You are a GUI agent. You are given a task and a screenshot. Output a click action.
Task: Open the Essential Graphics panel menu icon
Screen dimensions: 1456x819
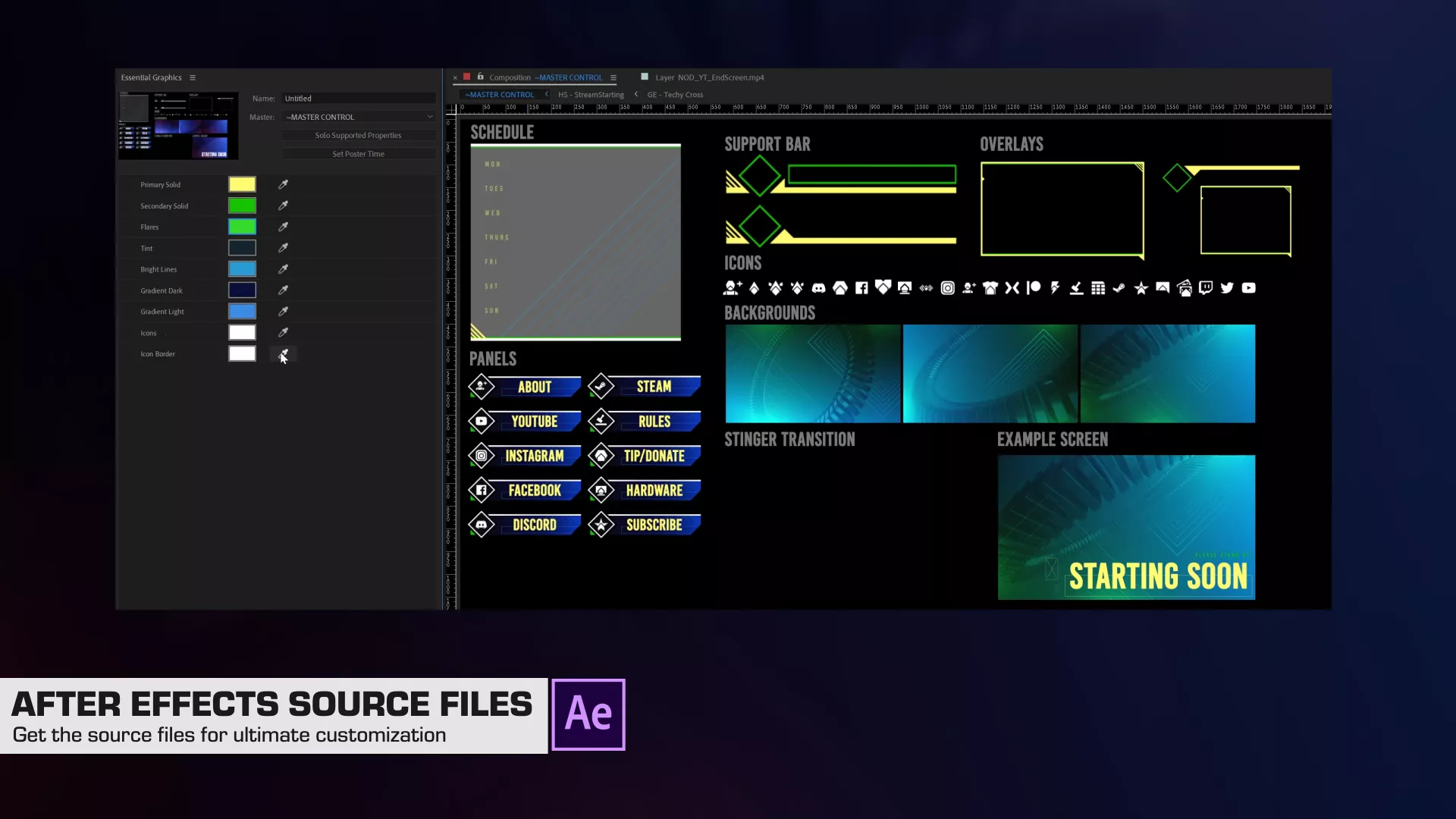point(193,77)
